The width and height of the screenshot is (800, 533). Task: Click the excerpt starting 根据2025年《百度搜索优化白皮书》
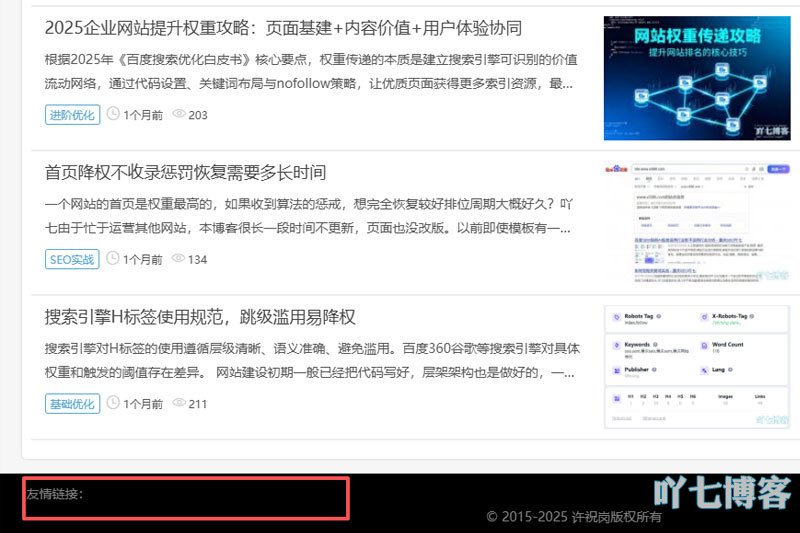pos(311,71)
